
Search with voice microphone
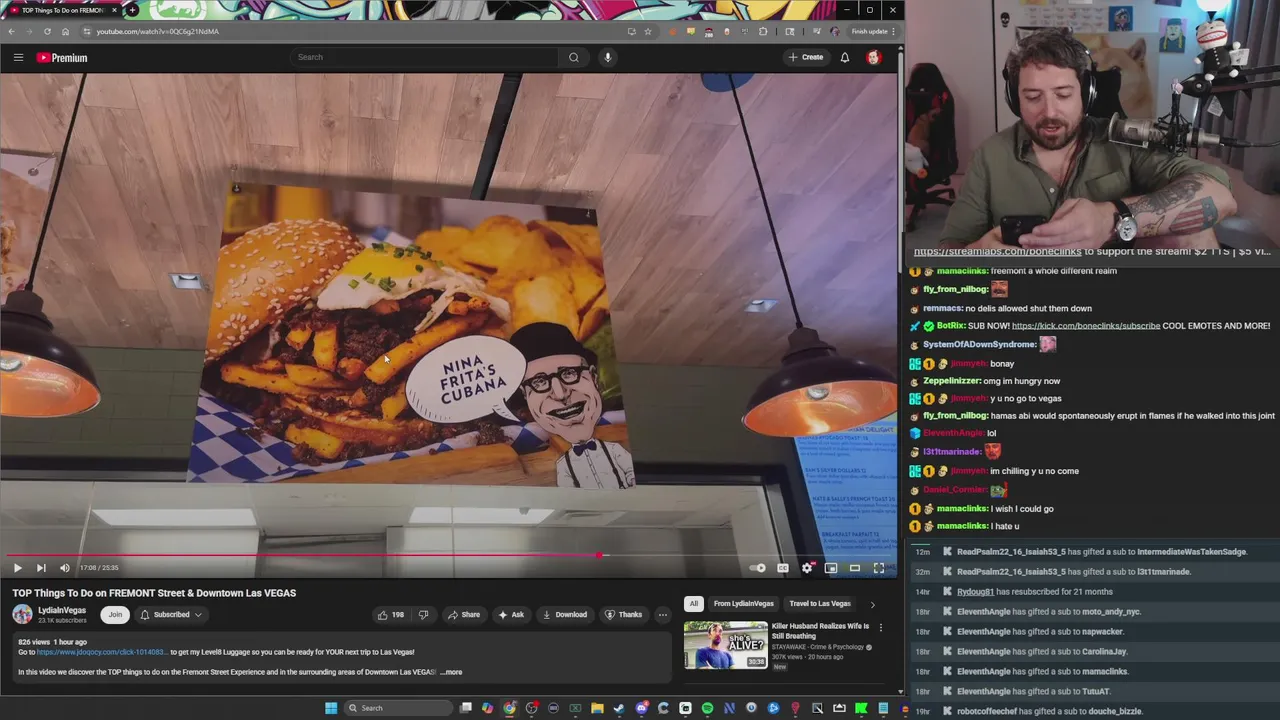[x=607, y=57]
